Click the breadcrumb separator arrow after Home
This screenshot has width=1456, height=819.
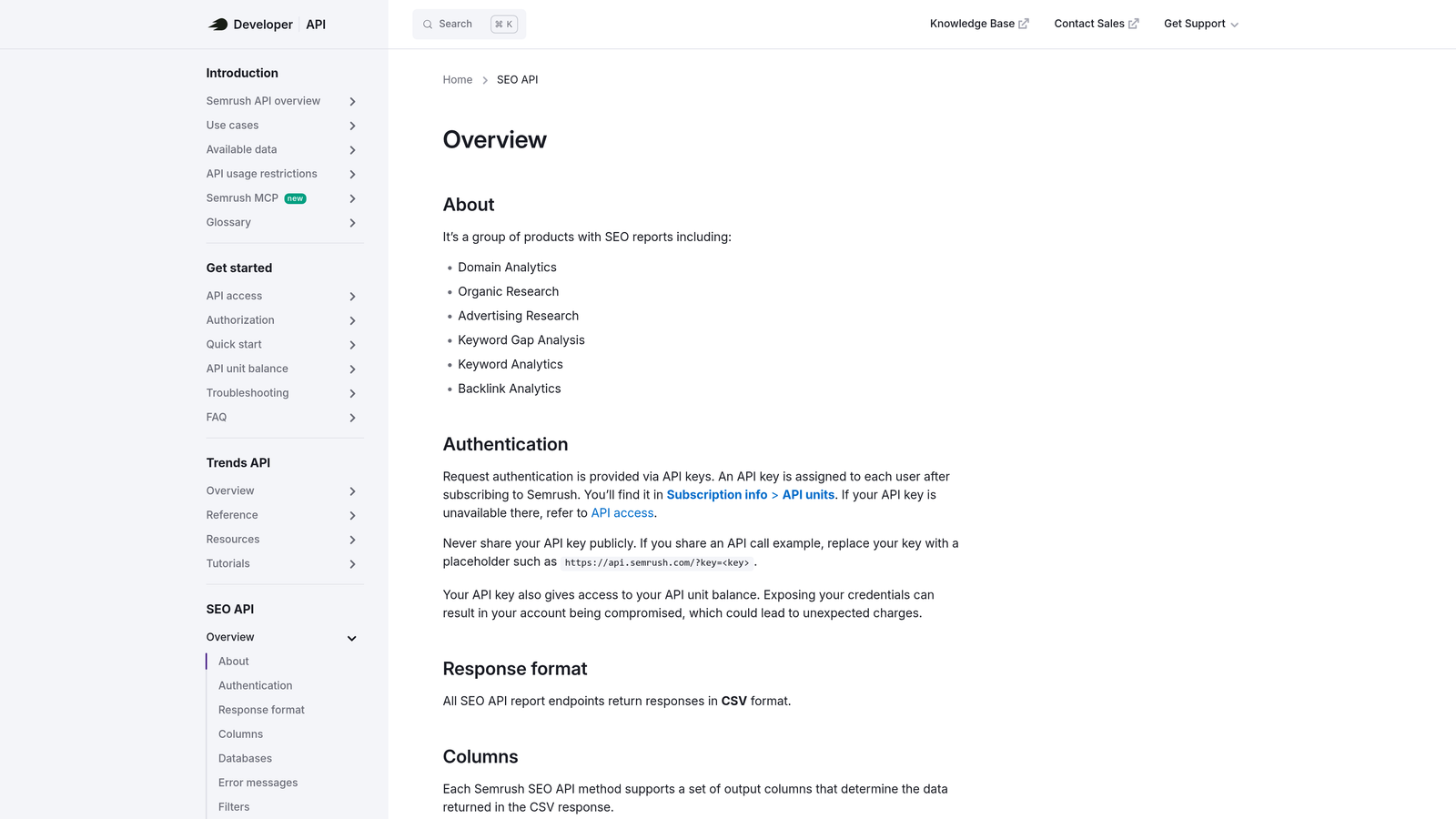(x=485, y=80)
